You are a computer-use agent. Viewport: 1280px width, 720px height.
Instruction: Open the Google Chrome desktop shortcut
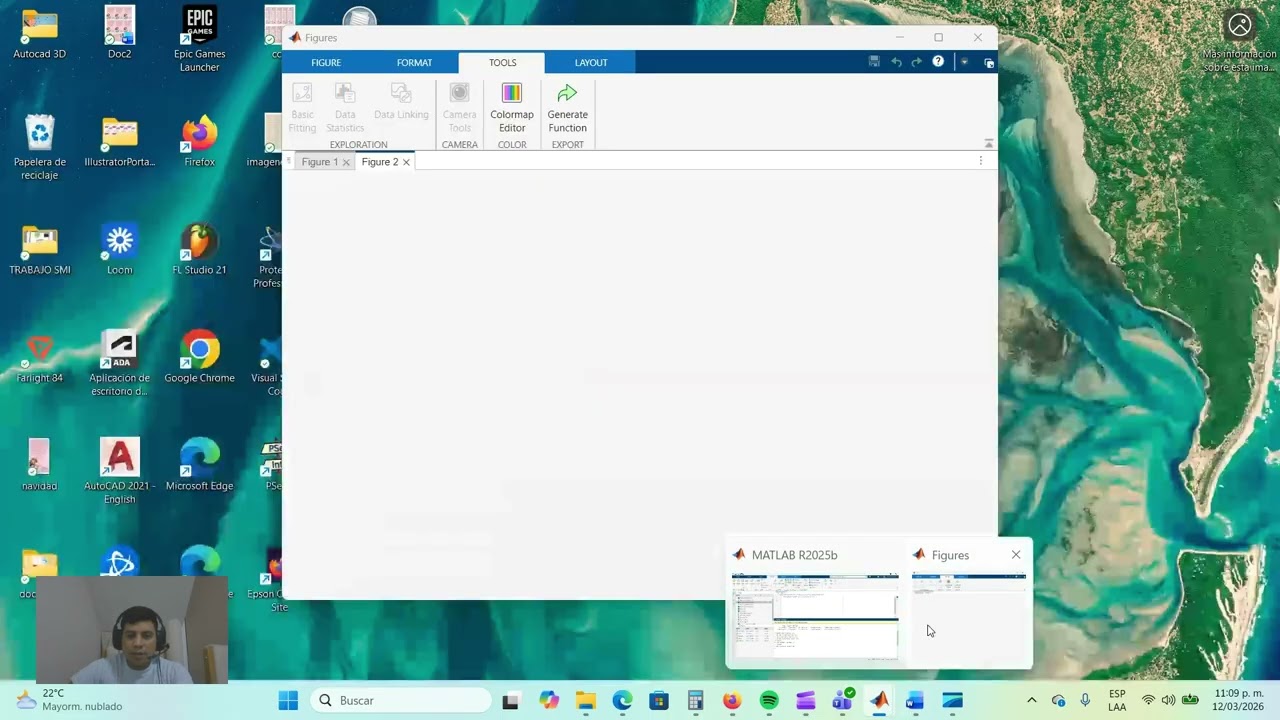pos(200,357)
